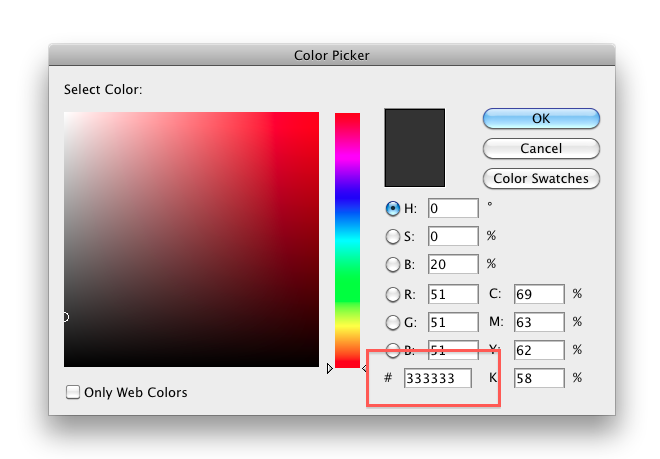This screenshot has height=459, width=660.
Task: Click the hue spectrum slider bar
Action: (x=347, y=240)
